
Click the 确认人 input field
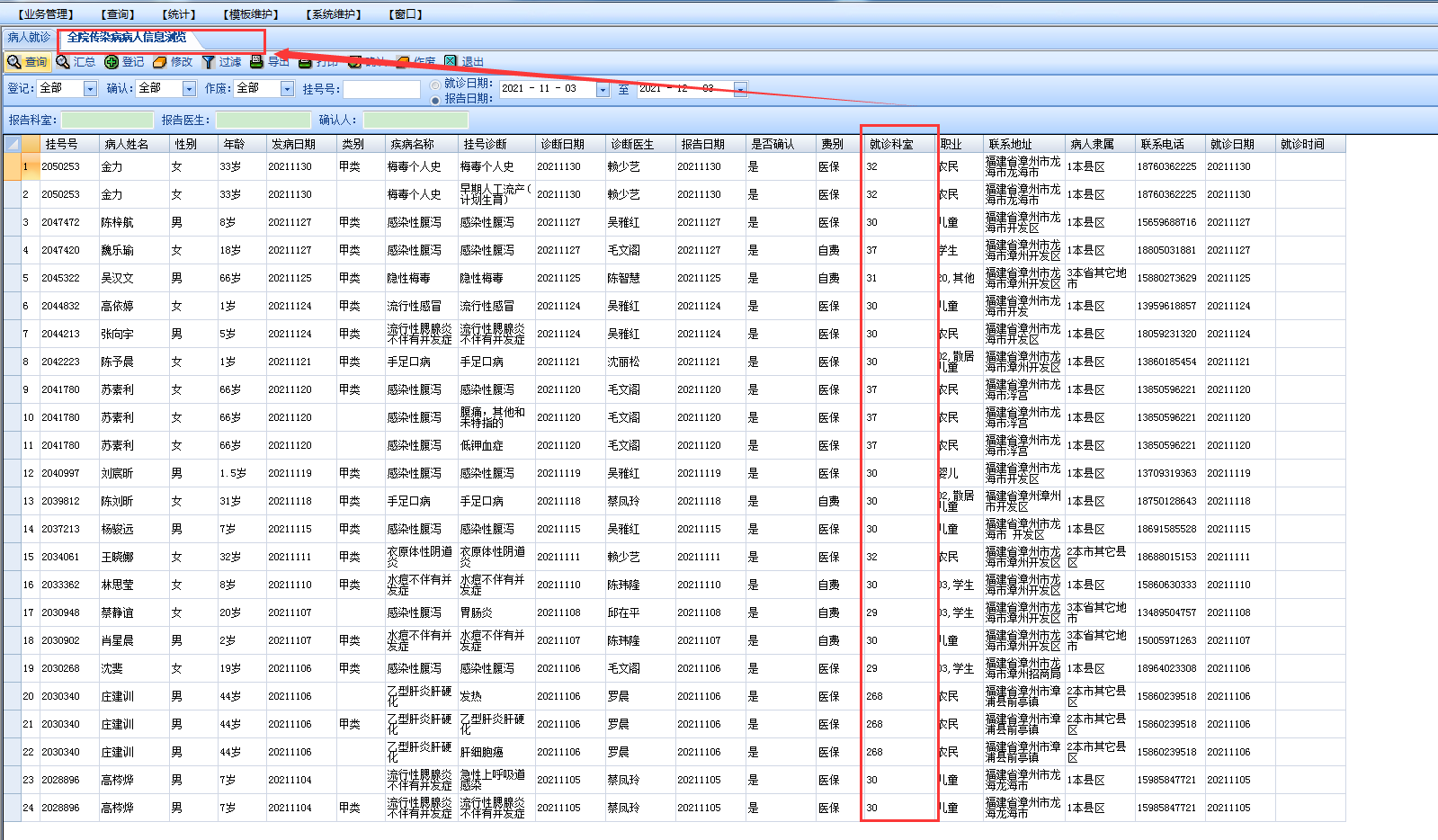point(415,120)
